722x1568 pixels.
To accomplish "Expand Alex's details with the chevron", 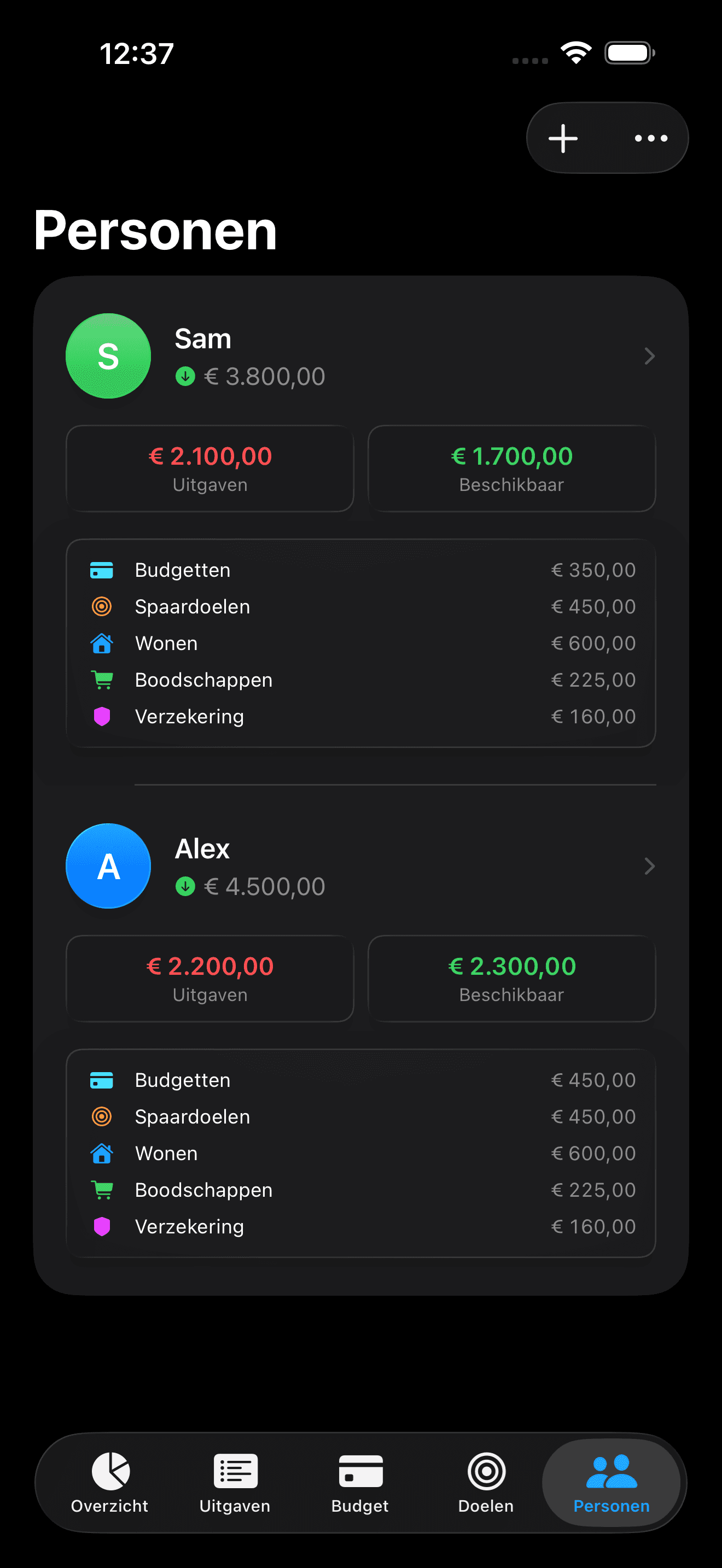I will point(649,866).
